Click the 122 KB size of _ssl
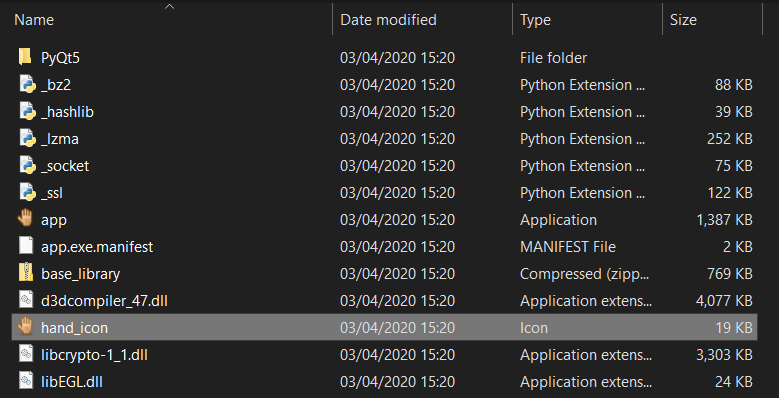This screenshot has width=779, height=398. coord(730,193)
